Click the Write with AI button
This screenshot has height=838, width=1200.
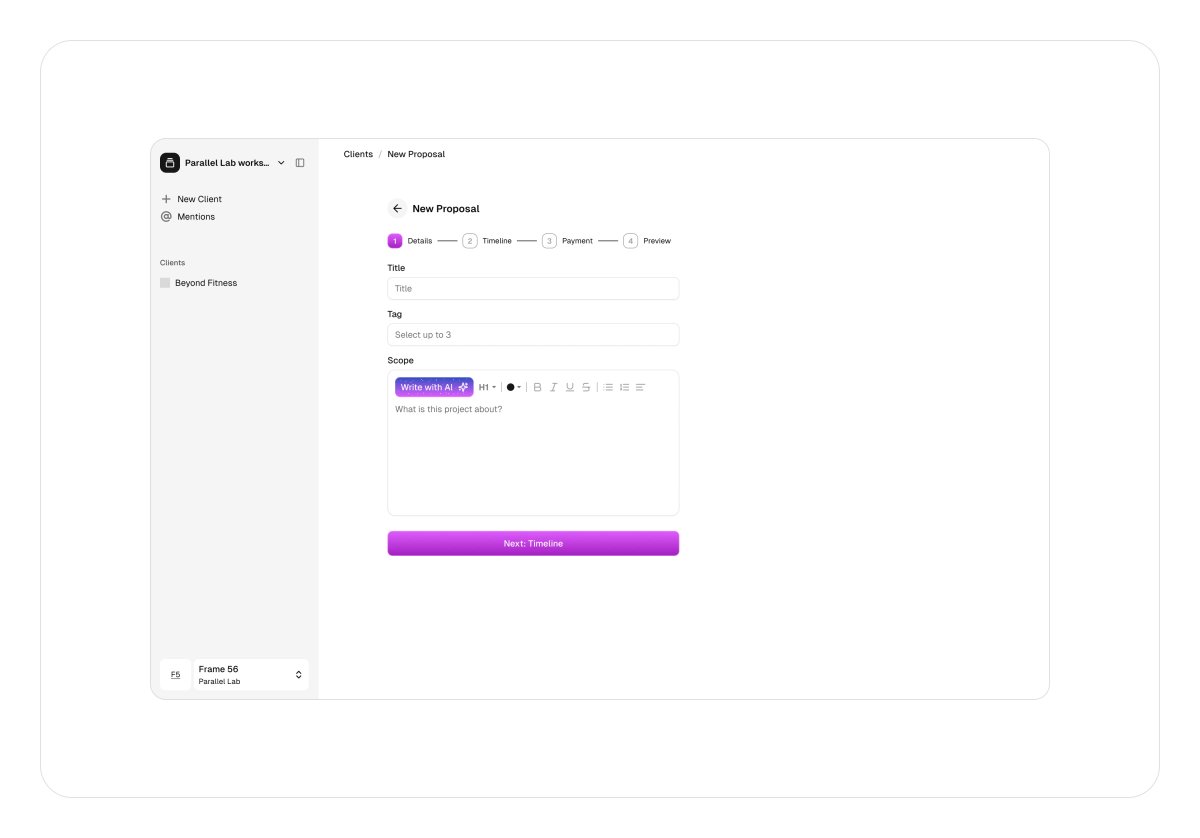(x=434, y=387)
